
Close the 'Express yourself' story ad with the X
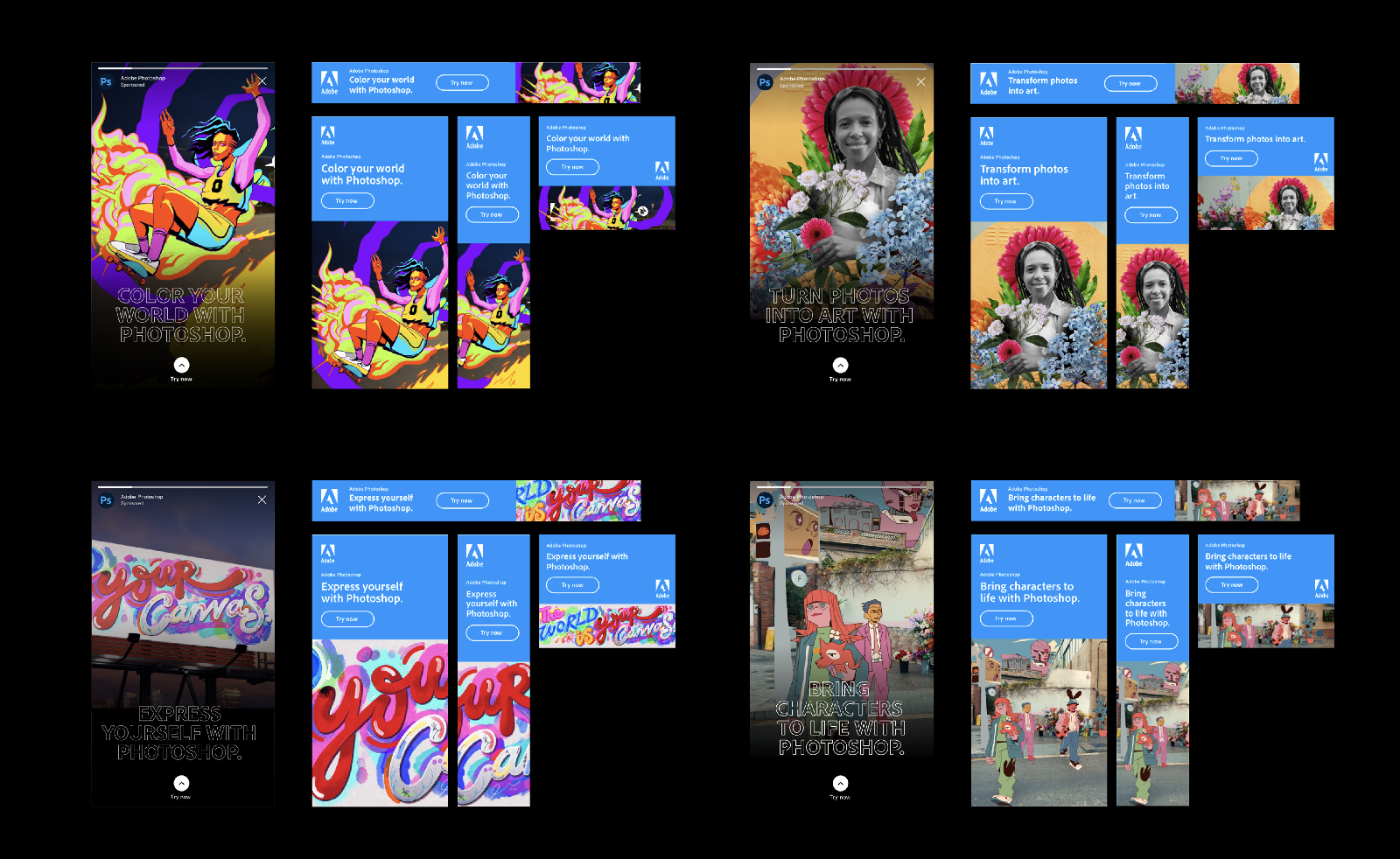click(262, 499)
